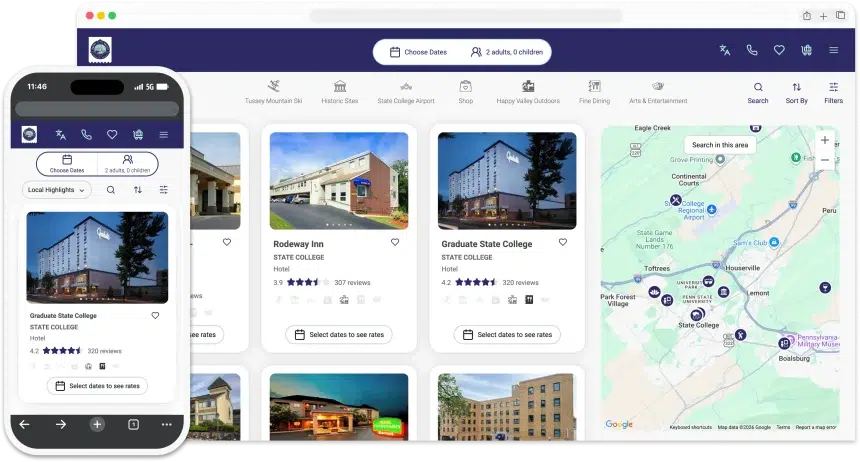Select the State College Airport category
This screenshot has height=462, width=860.
(406, 92)
